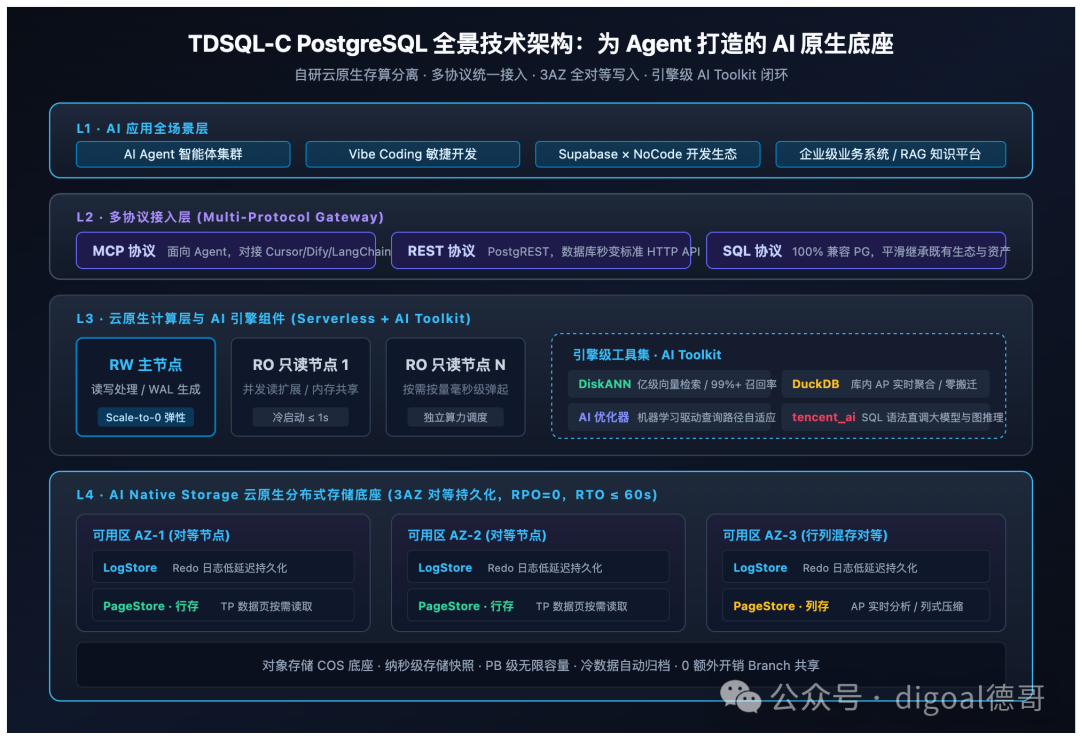This screenshot has height=741, width=1080.
Task: Click the L3 云原生计算层 heading
Action: point(273,318)
